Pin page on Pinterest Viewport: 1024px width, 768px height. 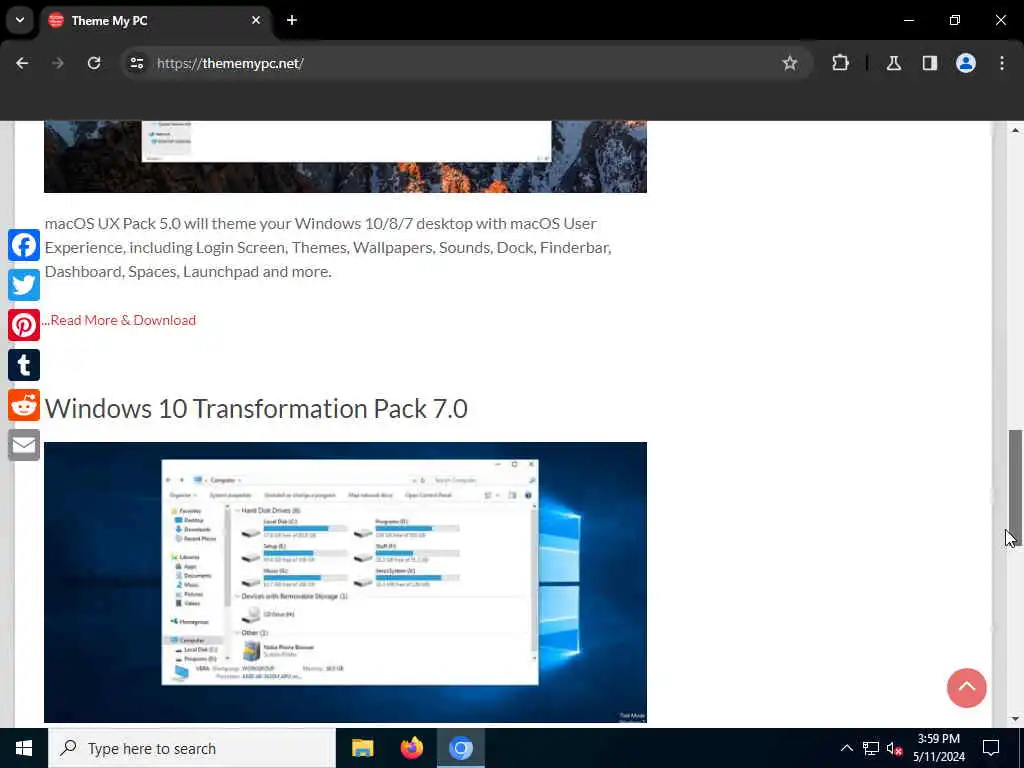(24, 325)
